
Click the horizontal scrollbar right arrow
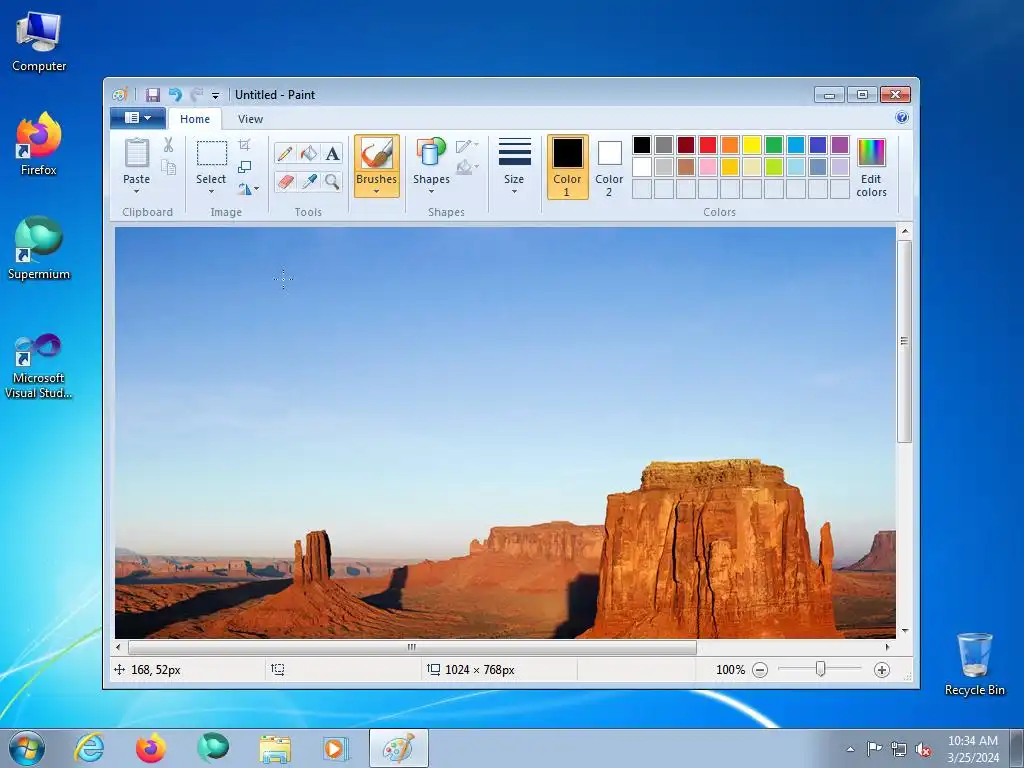887,647
